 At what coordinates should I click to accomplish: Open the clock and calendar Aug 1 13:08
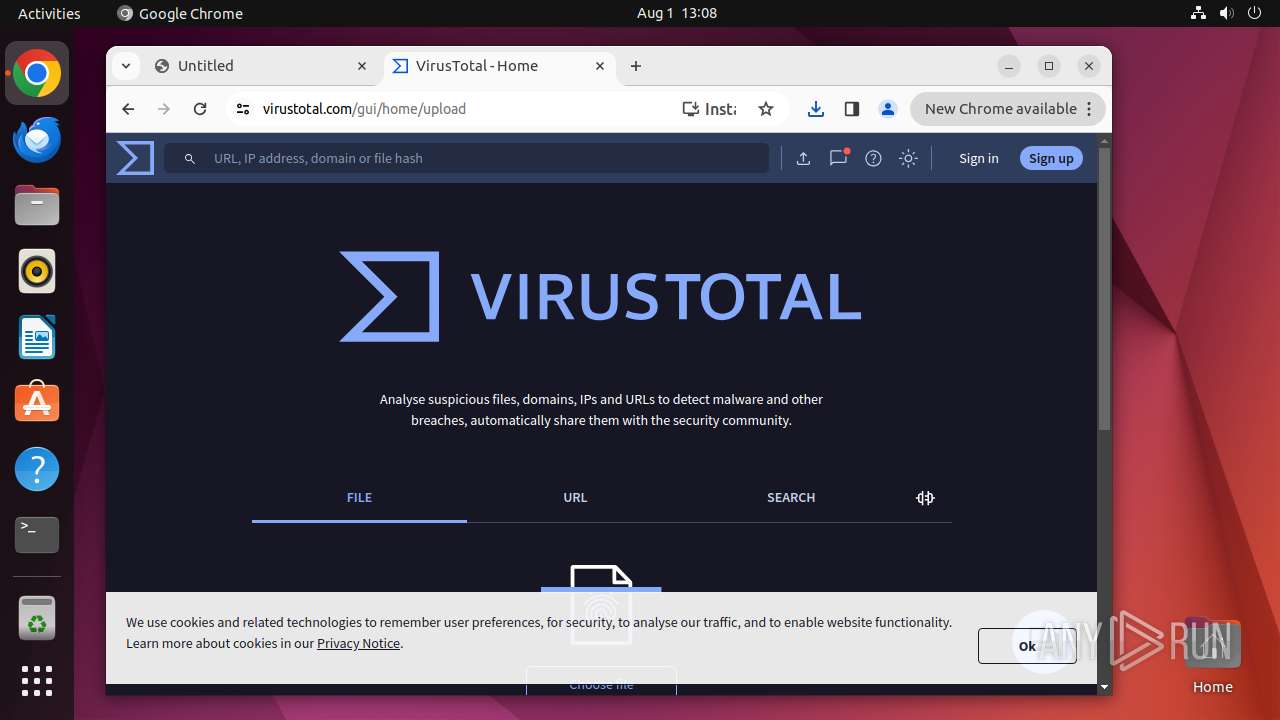(677, 13)
